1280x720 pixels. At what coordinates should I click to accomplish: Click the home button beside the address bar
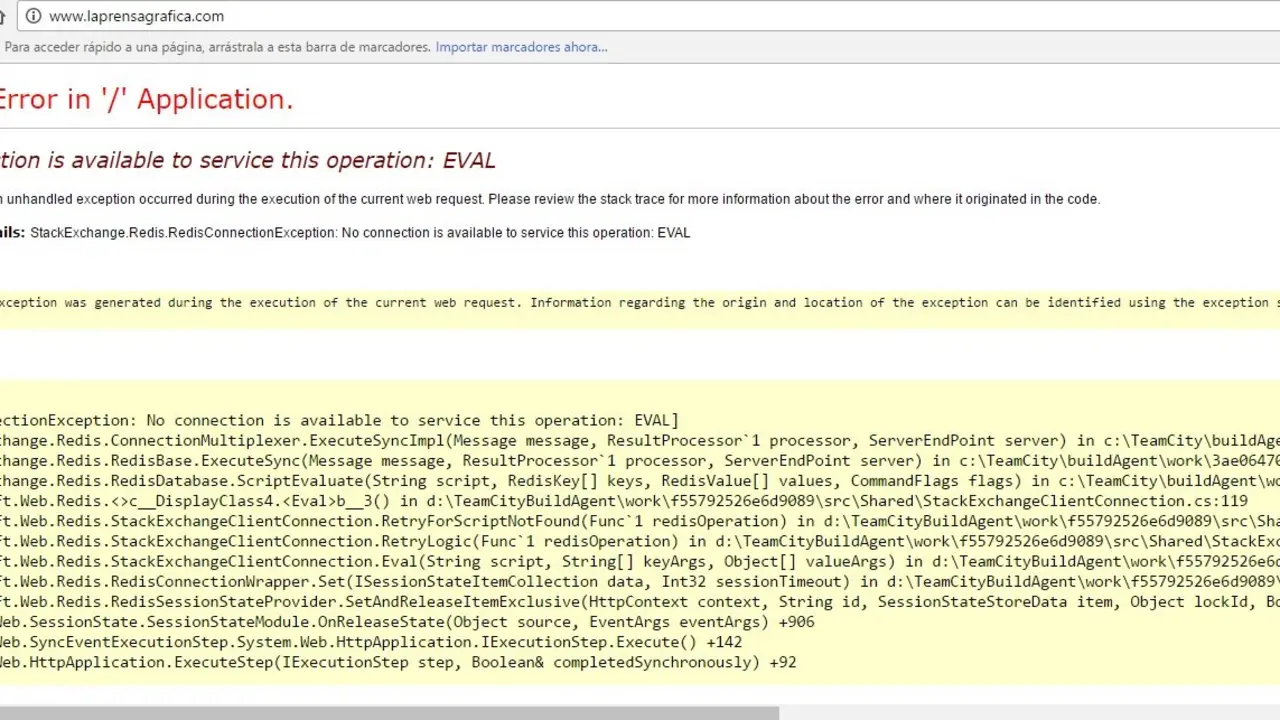coord(3,16)
